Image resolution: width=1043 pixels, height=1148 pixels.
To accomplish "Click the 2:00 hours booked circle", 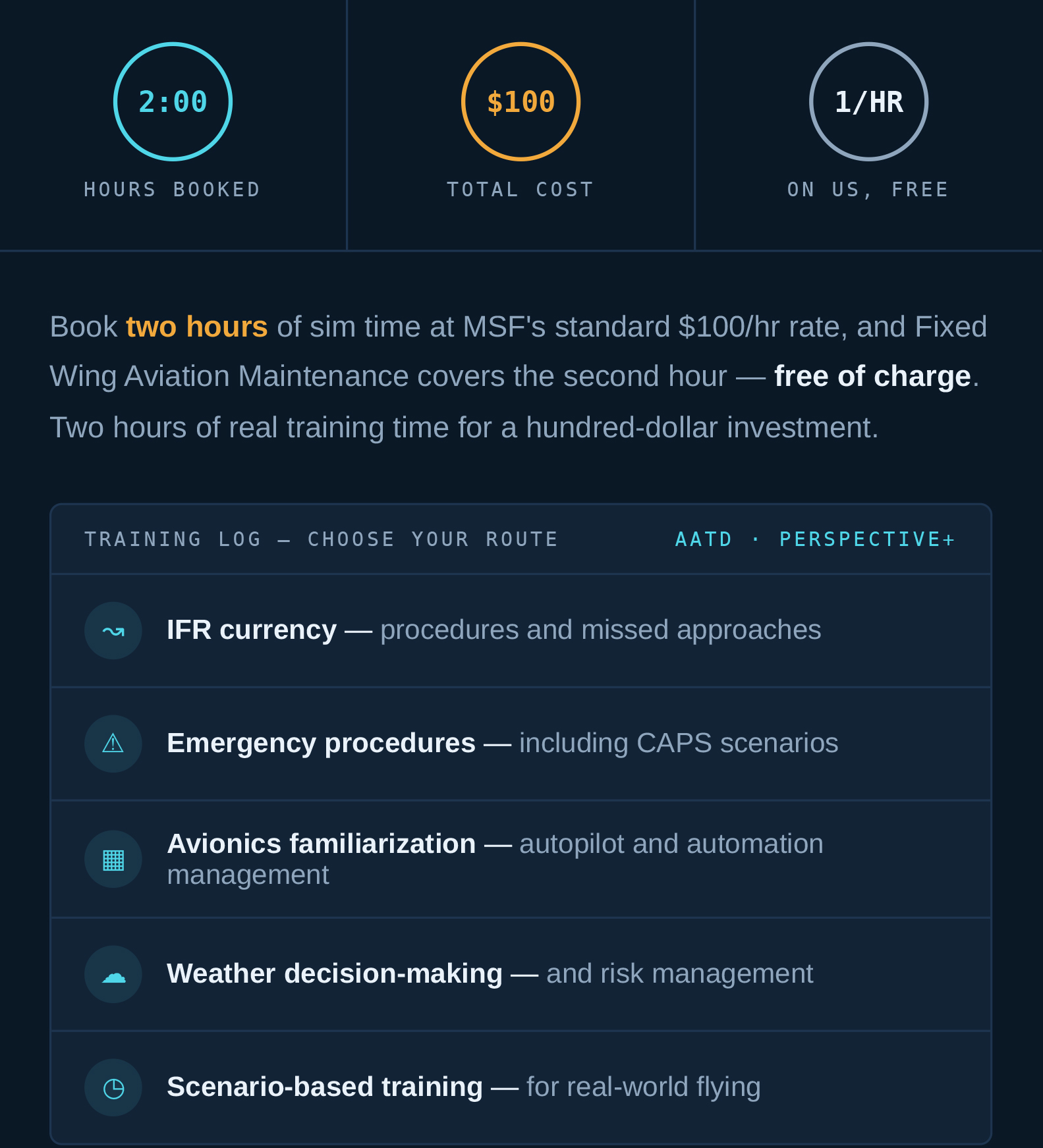I will [x=173, y=101].
